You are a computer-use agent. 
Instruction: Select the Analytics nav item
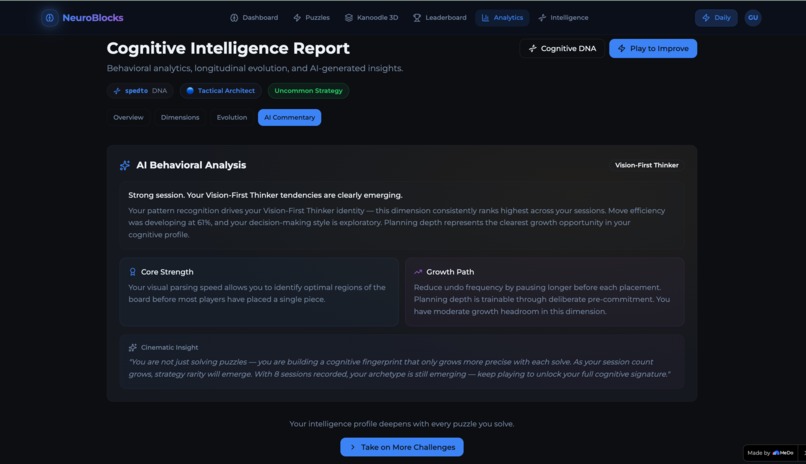pyautogui.click(x=502, y=17)
